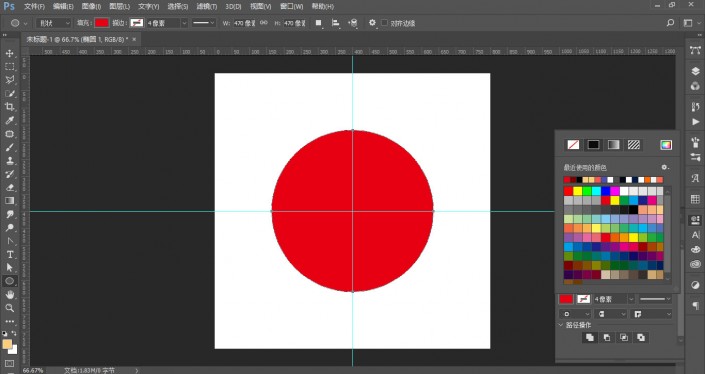Image resolution: width=705 pixels, height=374 pixels.
Task: Open the tool mode dropdown in options bar
Action: [54, 23]
